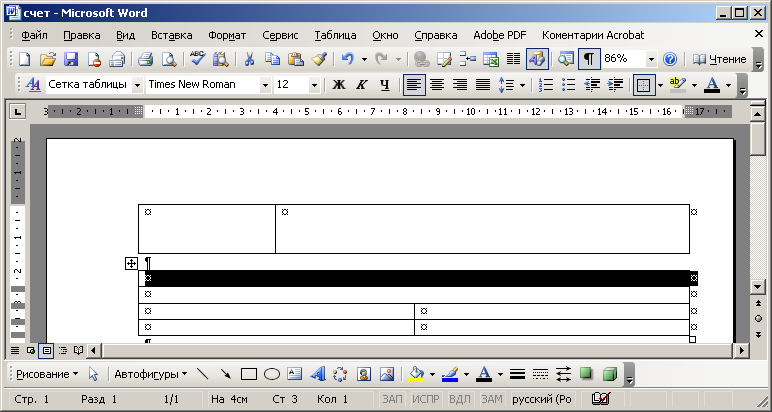Open the Columns layout icon
Viewport: 772px width, 412px height.
coord(514,60)
